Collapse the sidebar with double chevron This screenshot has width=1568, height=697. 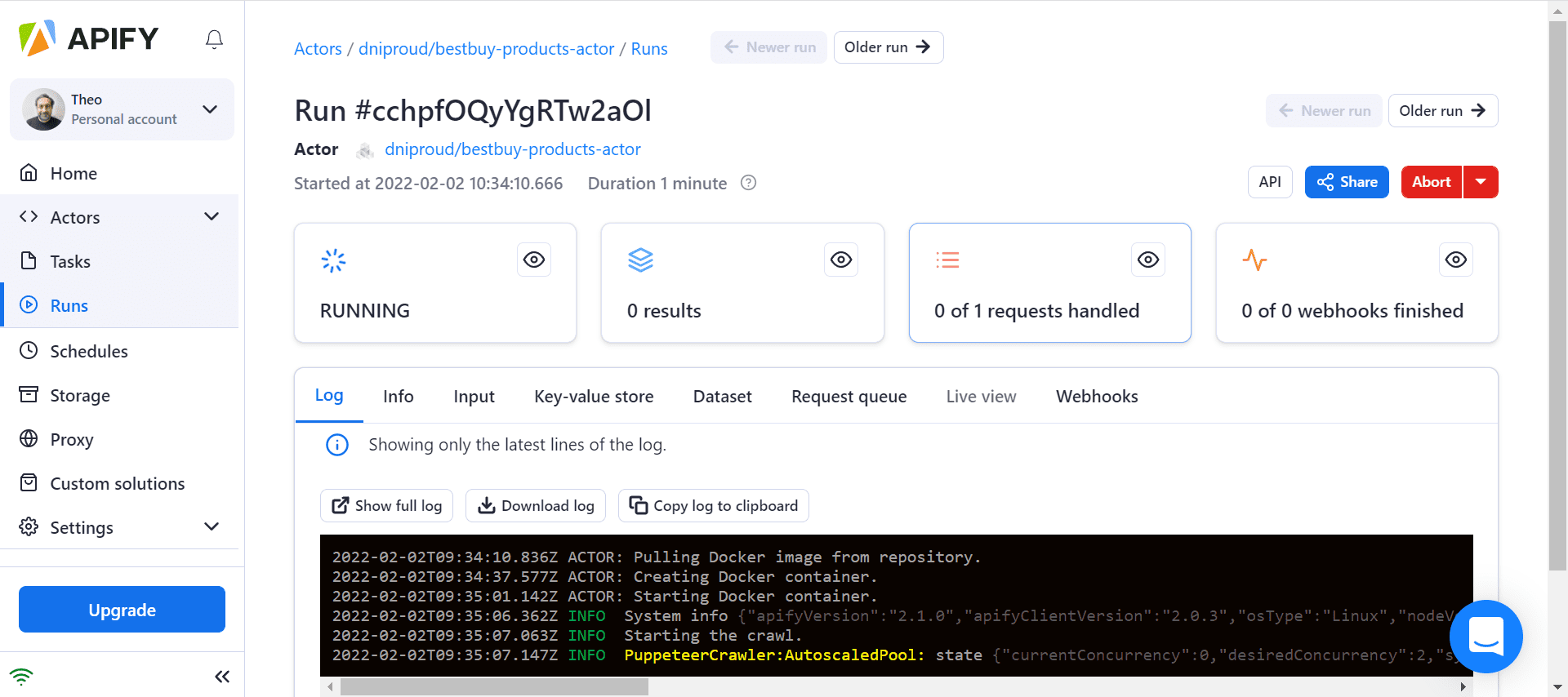[x=222, y=676]
